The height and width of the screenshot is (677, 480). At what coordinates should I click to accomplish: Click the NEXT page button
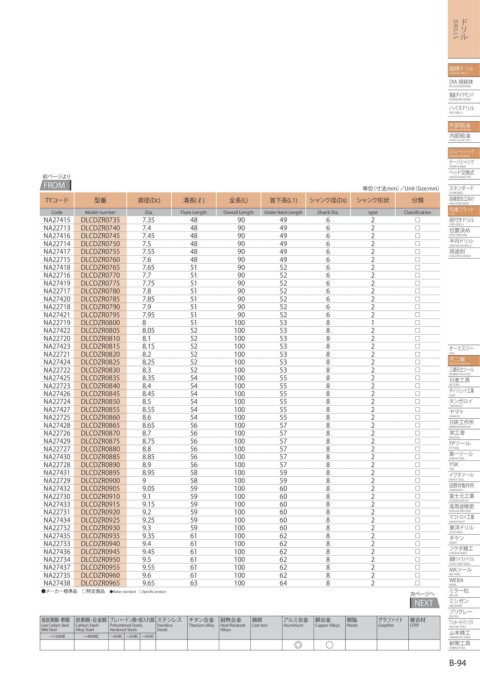pos(423,603)
